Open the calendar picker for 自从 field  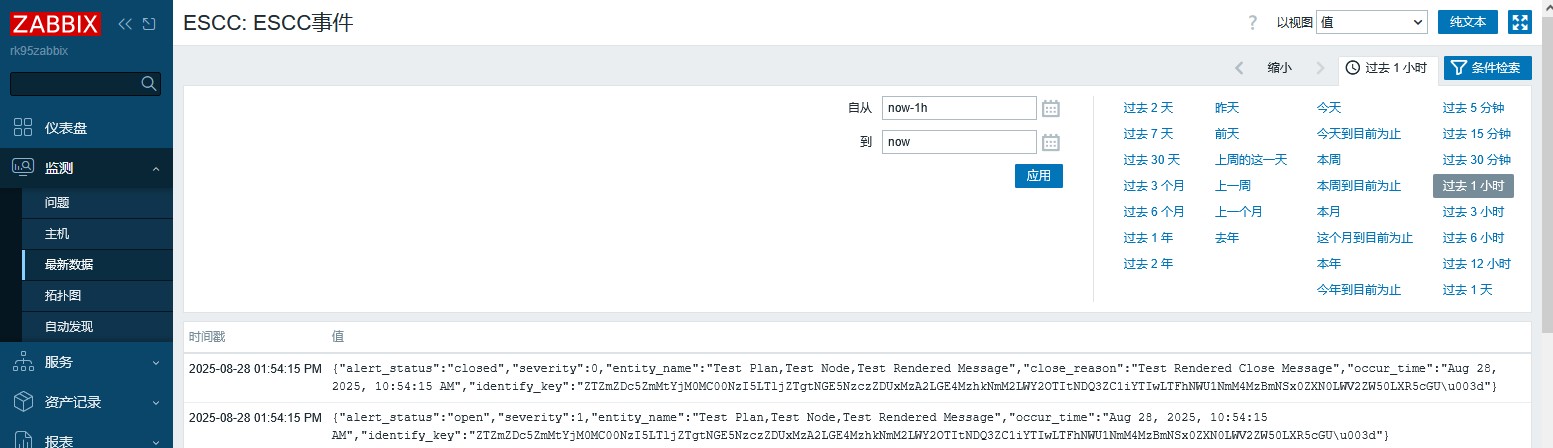1050,108
